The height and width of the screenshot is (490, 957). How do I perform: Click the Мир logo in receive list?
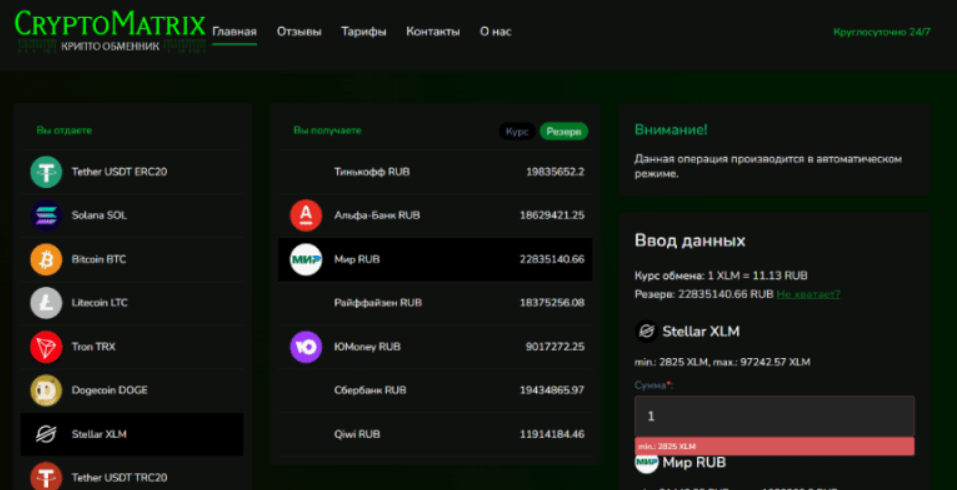[306, 259]
